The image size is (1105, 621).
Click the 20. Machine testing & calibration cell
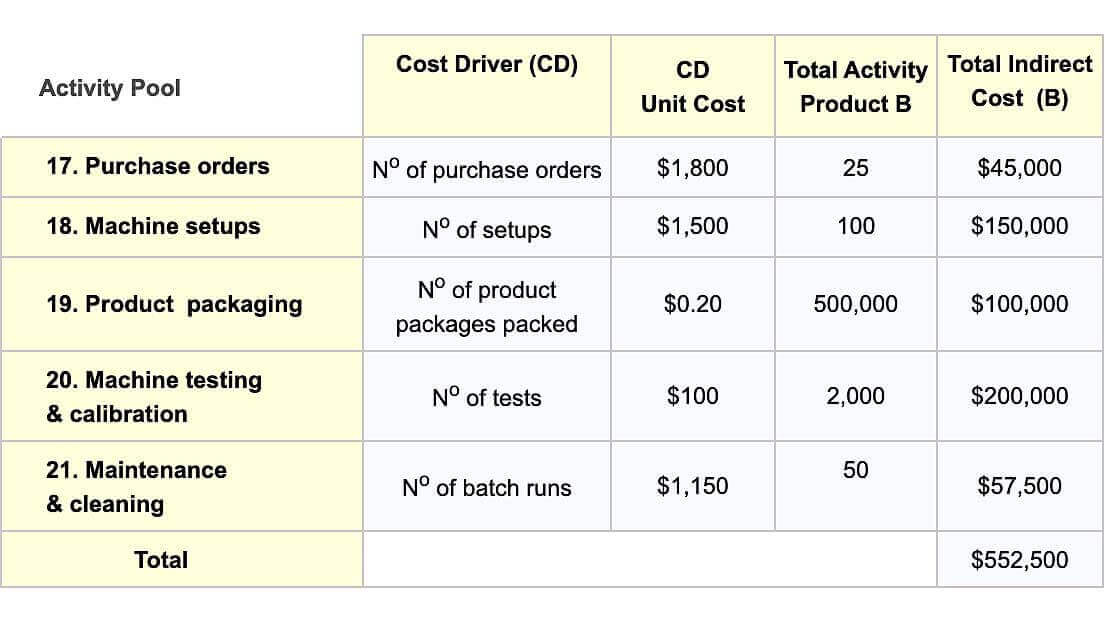pyautogui.click(x=154, y=396)
